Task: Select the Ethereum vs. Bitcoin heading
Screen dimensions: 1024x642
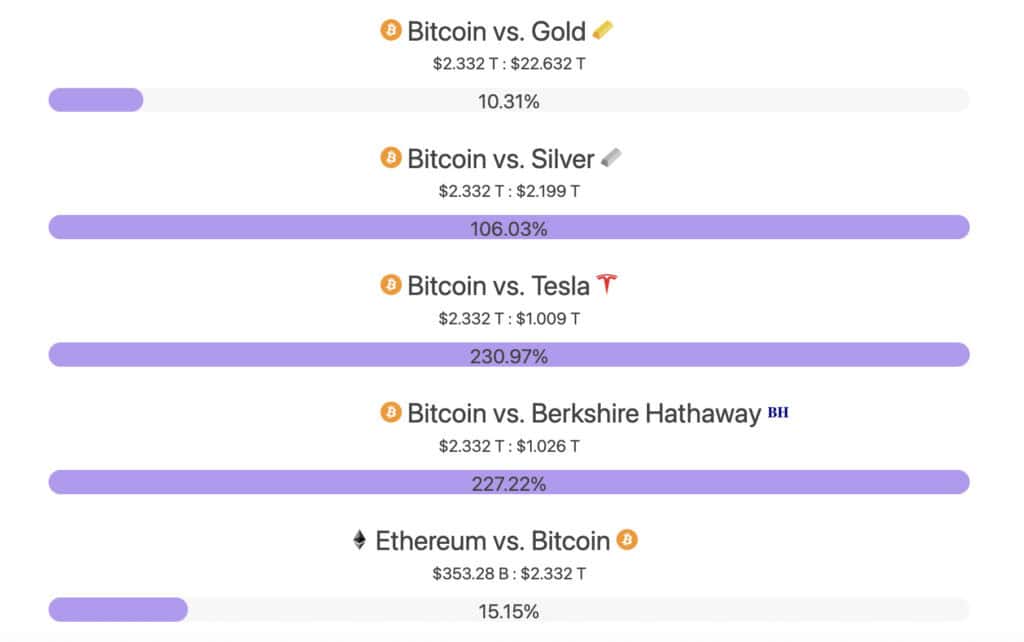Action: point(492,541)
